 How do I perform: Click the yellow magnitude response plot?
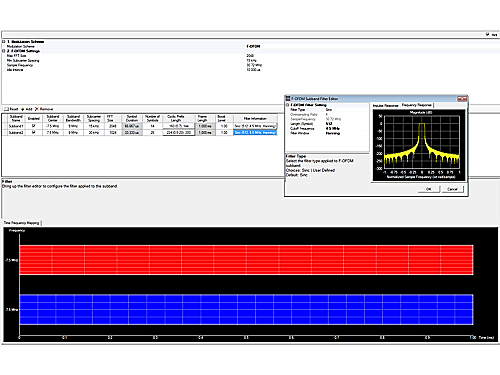coord(422,142)
